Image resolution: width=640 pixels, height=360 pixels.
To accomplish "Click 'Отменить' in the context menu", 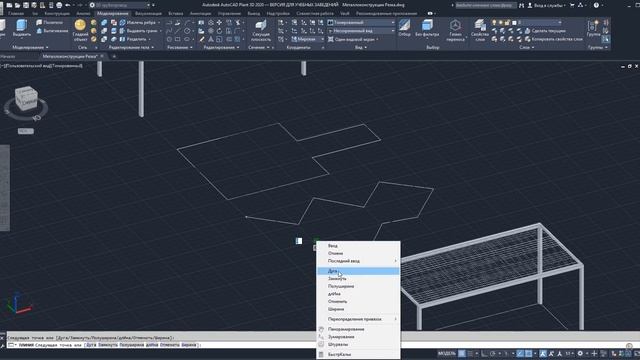I will tap(358, 301).
